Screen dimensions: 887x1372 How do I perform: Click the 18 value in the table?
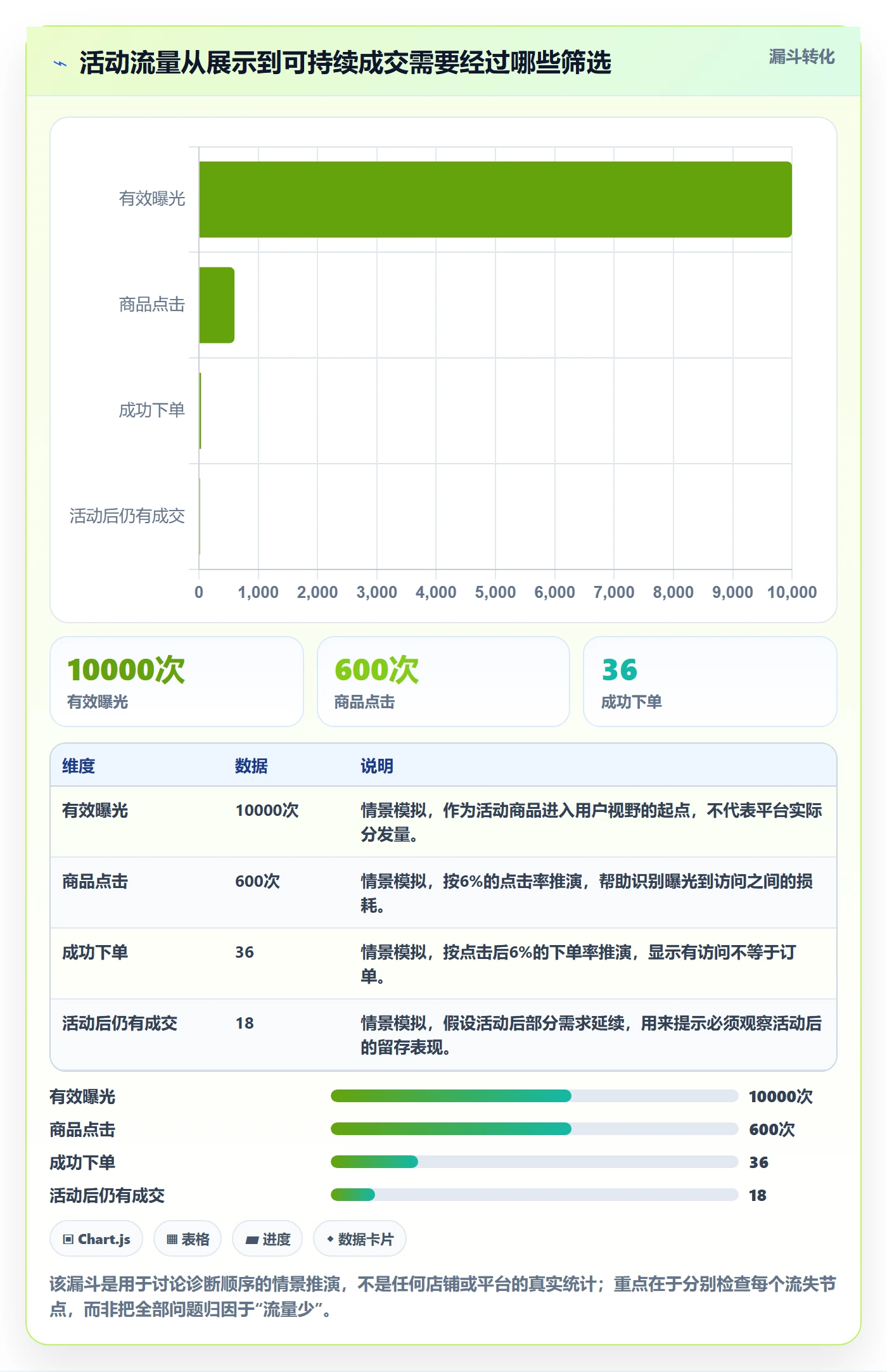tap(245, 1023)
